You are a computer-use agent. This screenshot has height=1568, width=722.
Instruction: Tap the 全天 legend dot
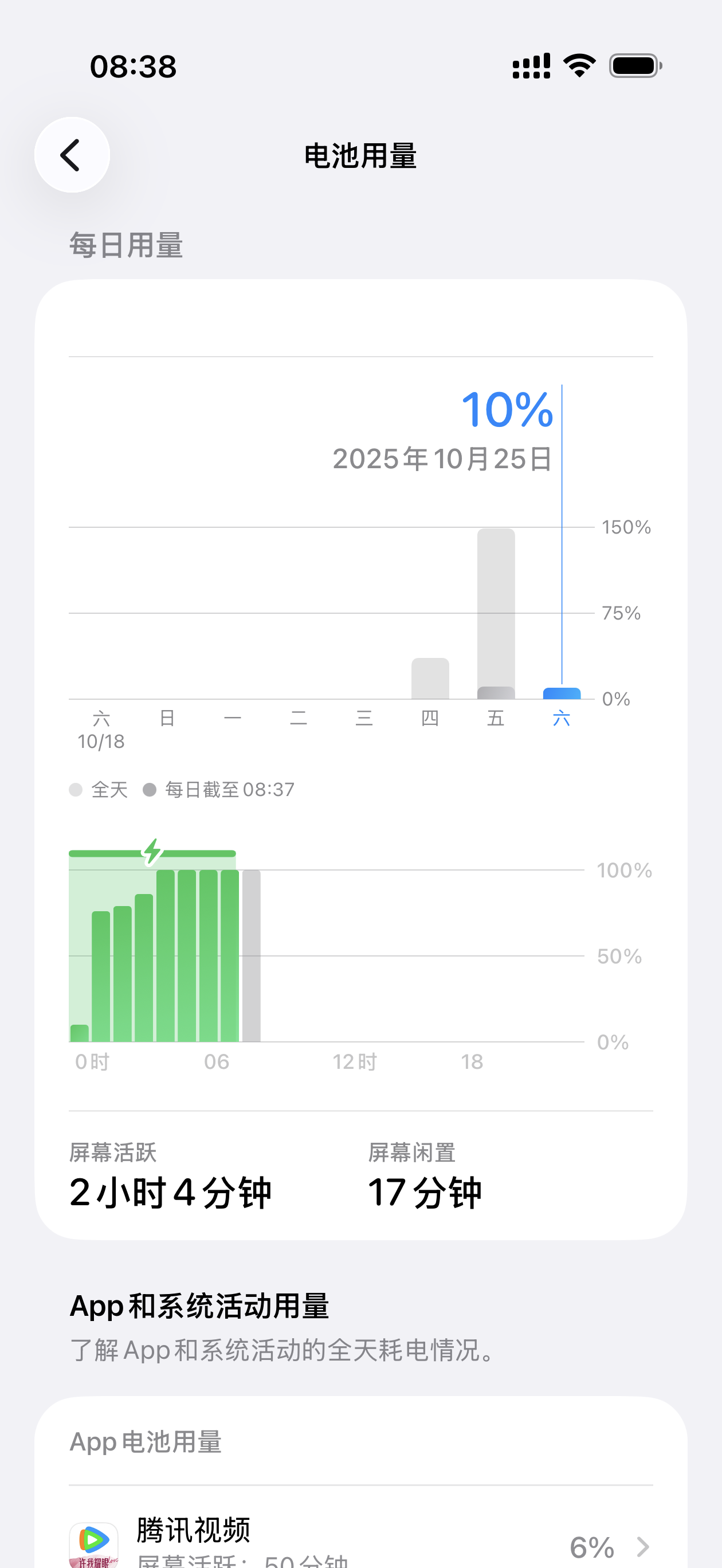tap(76, 790)
